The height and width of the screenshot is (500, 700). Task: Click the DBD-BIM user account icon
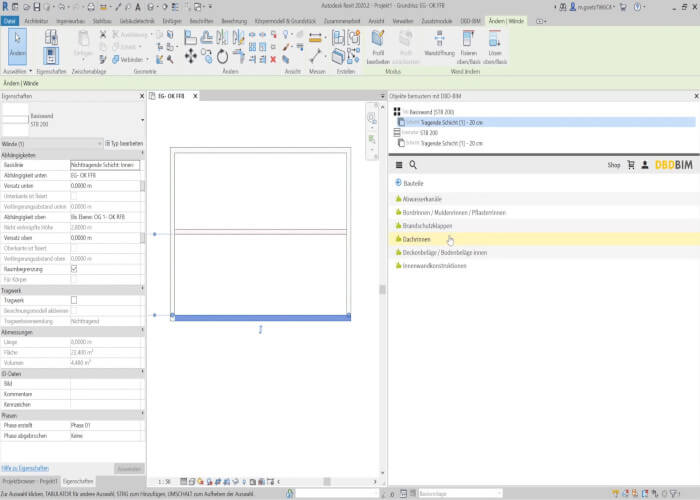click(x=645, y=165)
